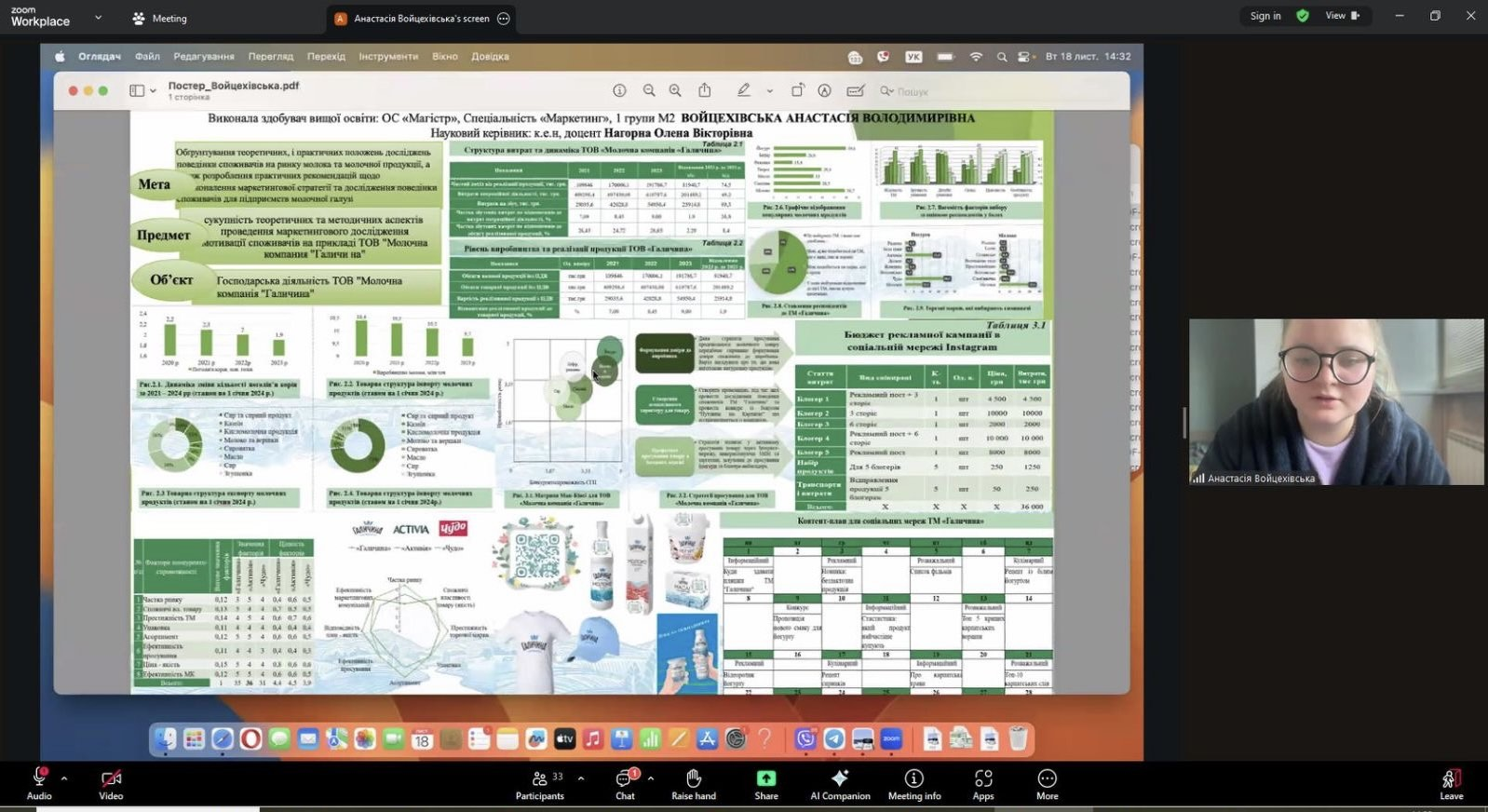
Task: Open the View layout menu
Action: [x=1342, y=16]
